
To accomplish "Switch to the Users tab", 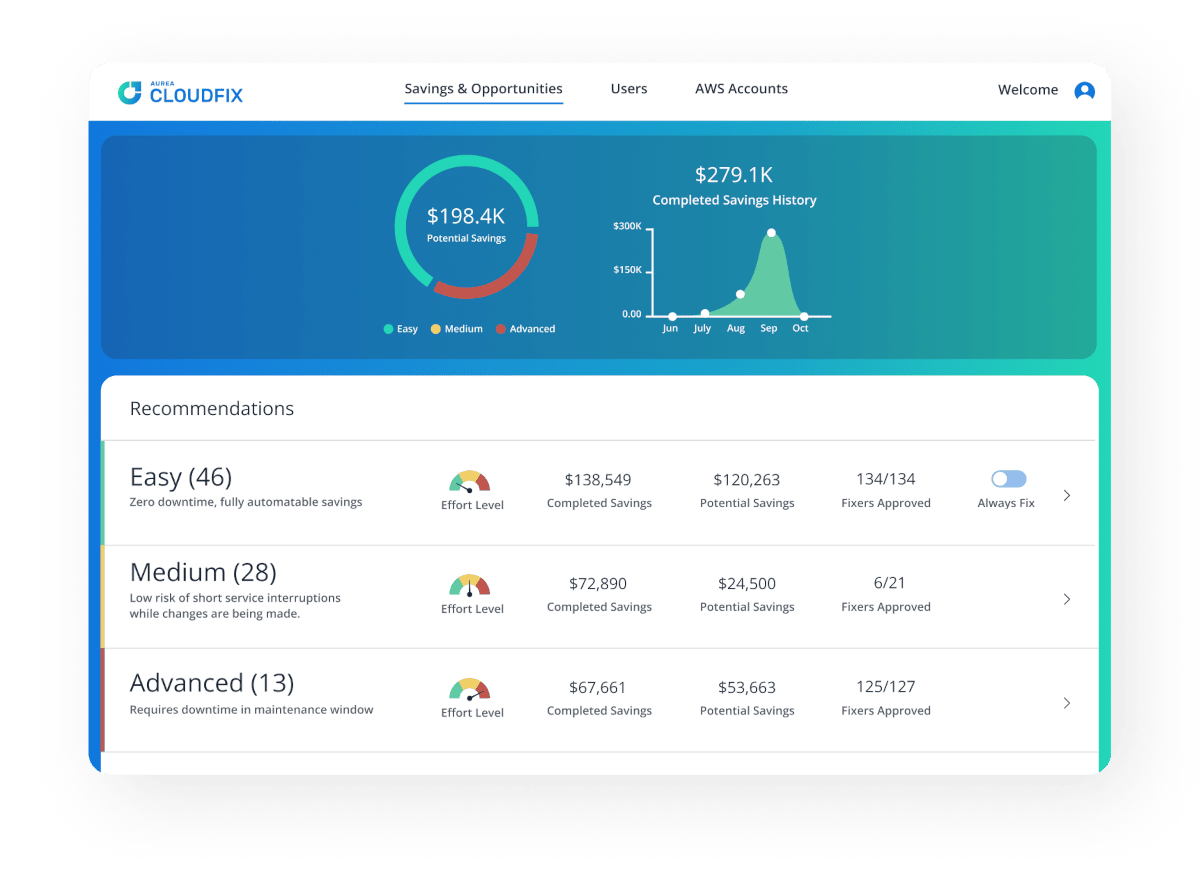I will coord(629,88).
